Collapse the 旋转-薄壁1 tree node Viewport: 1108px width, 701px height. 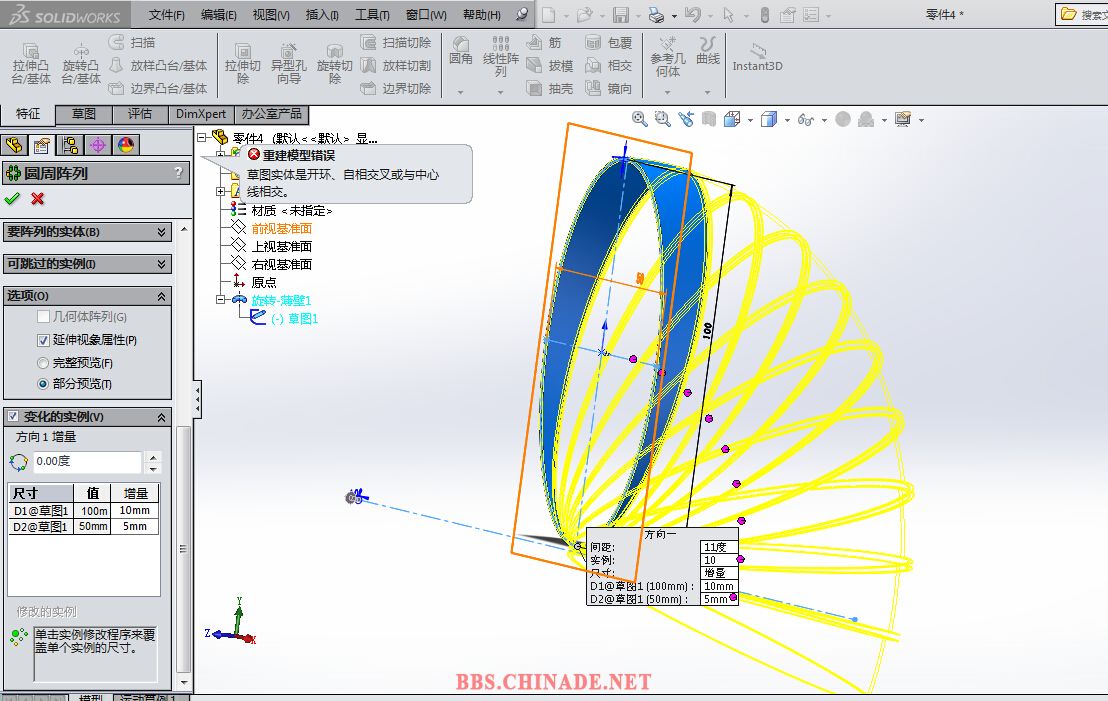221,300
